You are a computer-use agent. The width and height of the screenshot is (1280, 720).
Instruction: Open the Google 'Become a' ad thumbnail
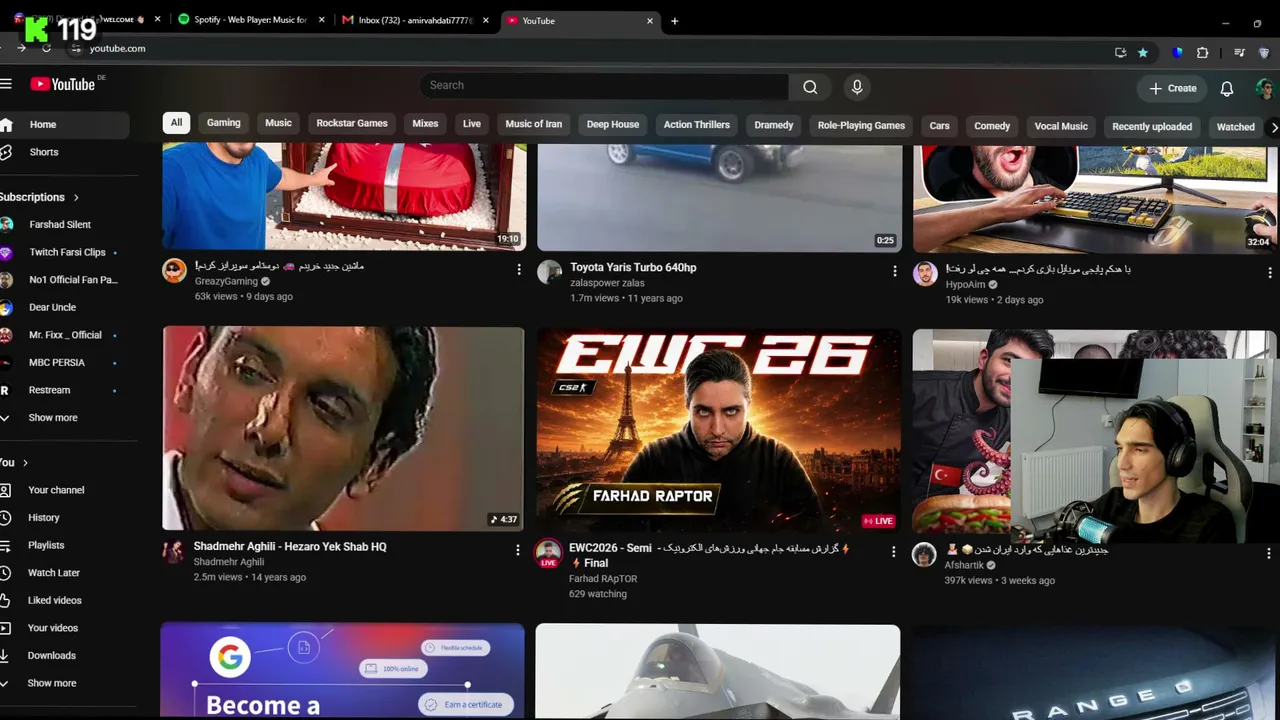tap(342, 670)
